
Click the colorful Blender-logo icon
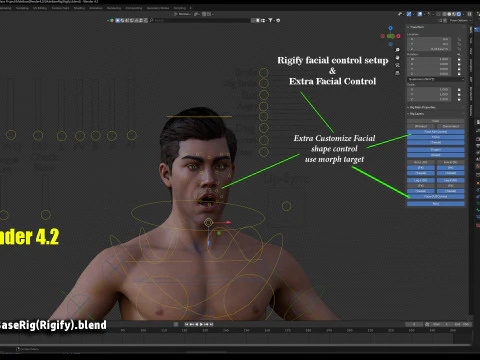(x=112, y=20)
